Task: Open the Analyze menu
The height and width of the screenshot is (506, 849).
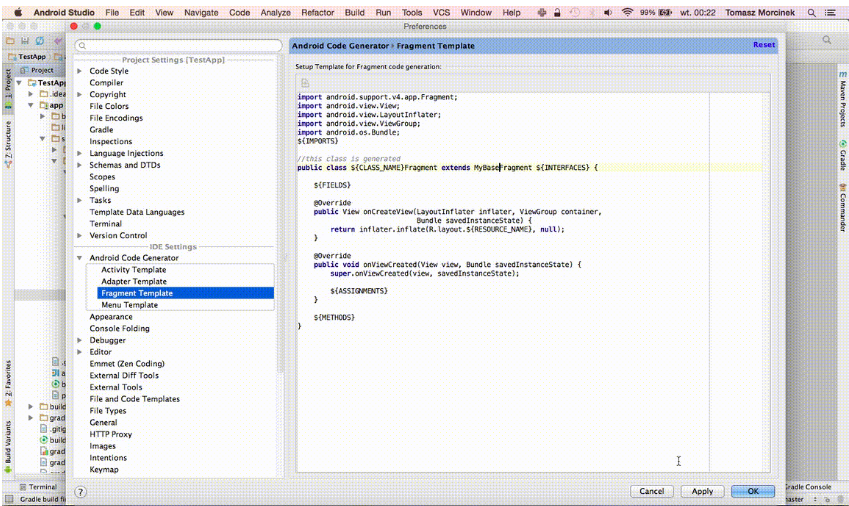Action: [276, 12]
